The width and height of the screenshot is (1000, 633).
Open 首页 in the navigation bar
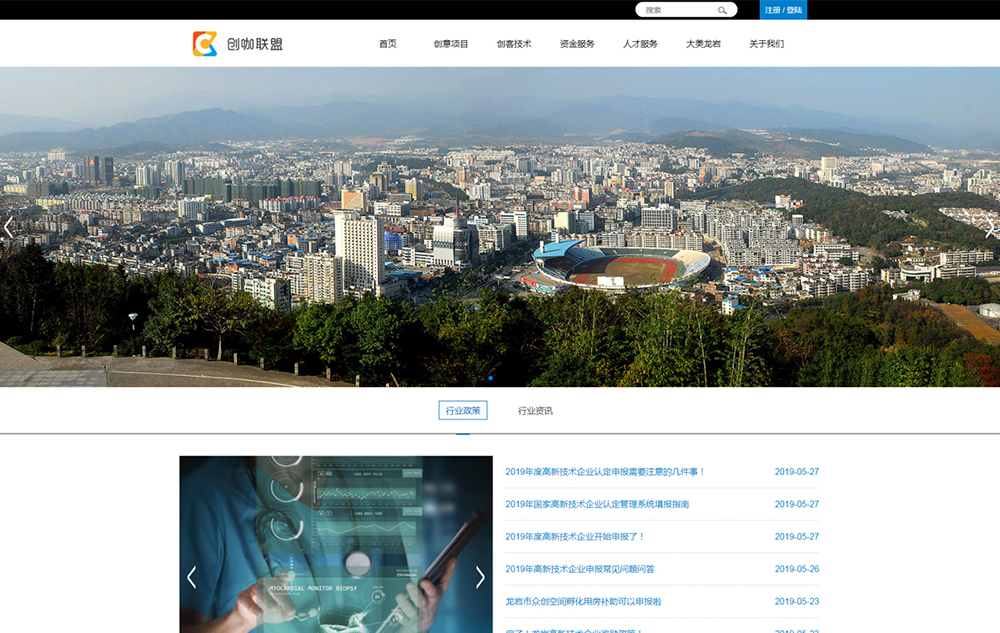pyautogui.click(x=388, y=44)
